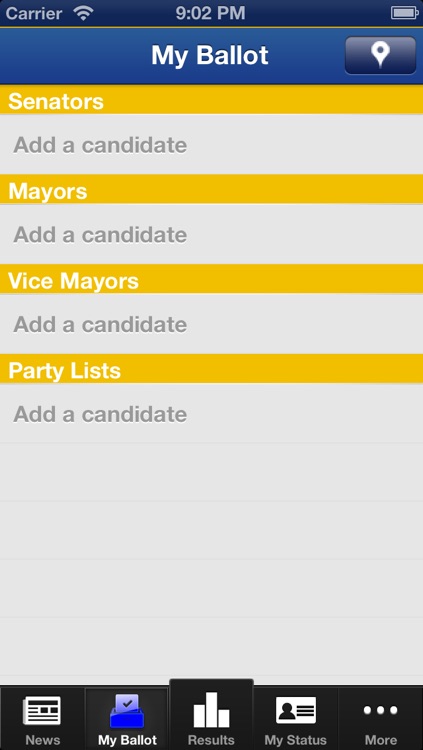Image resolution: width=423 pixels, height=750 pixels.
Task: Open the More three-dots icon
Action: pyautogui.click(x=380, y=710)
